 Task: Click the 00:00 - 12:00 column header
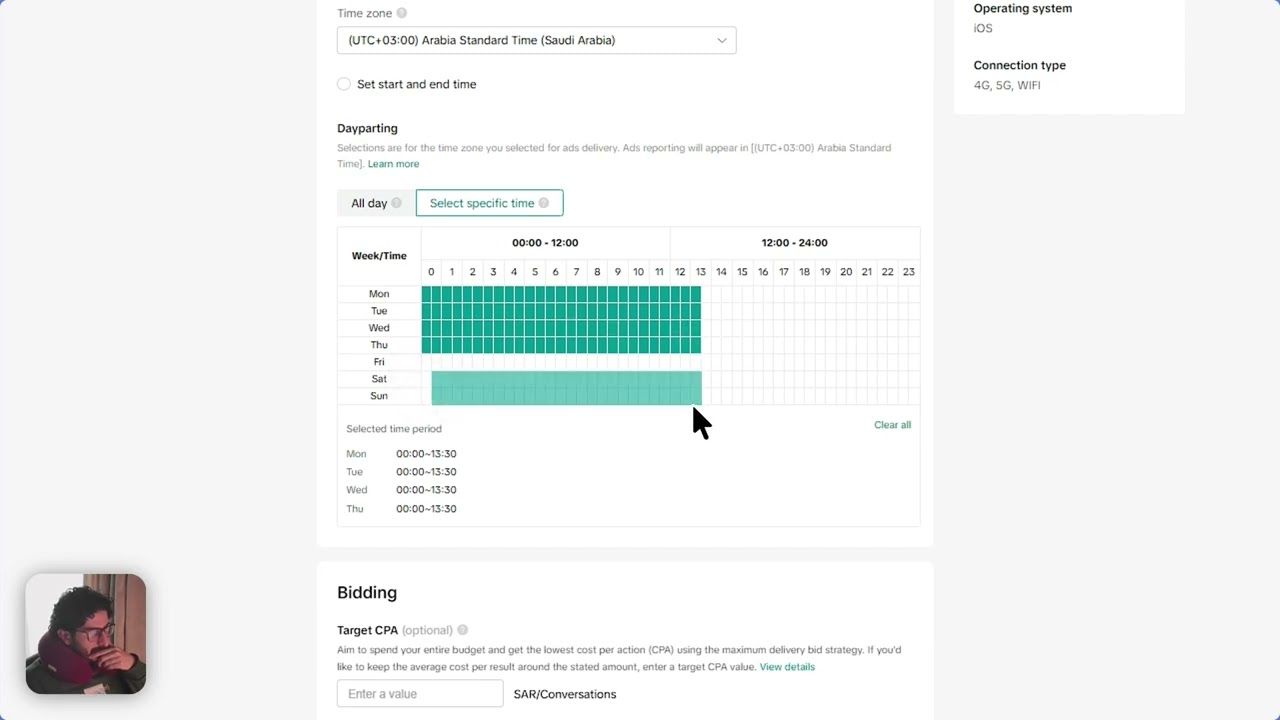coord(545,243)
